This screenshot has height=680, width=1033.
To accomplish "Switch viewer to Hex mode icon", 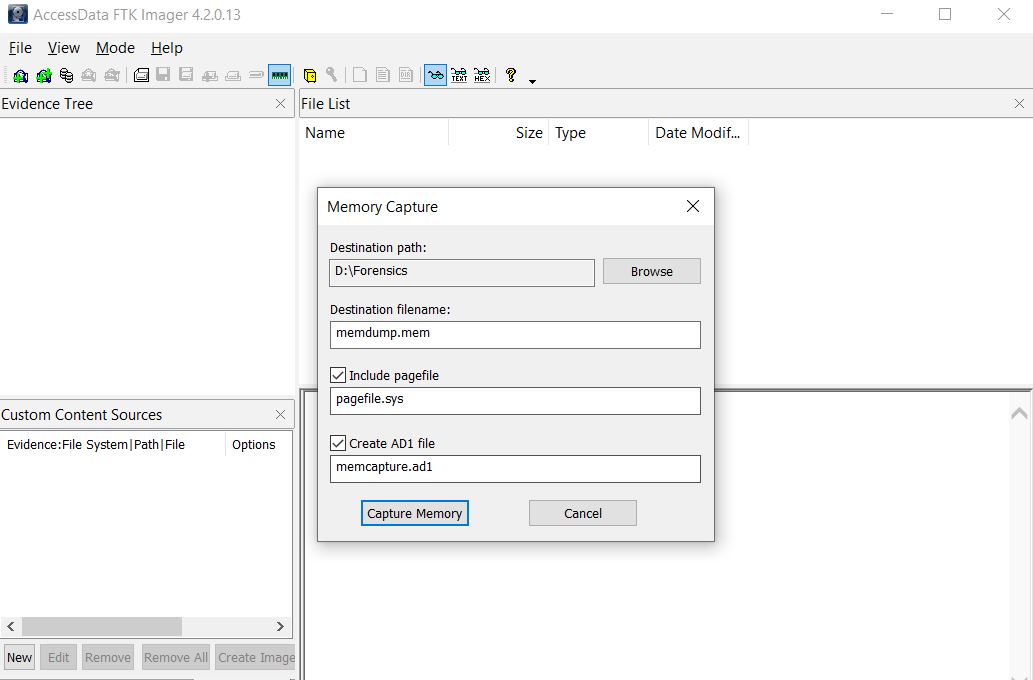I will click(x=484, y=74).
